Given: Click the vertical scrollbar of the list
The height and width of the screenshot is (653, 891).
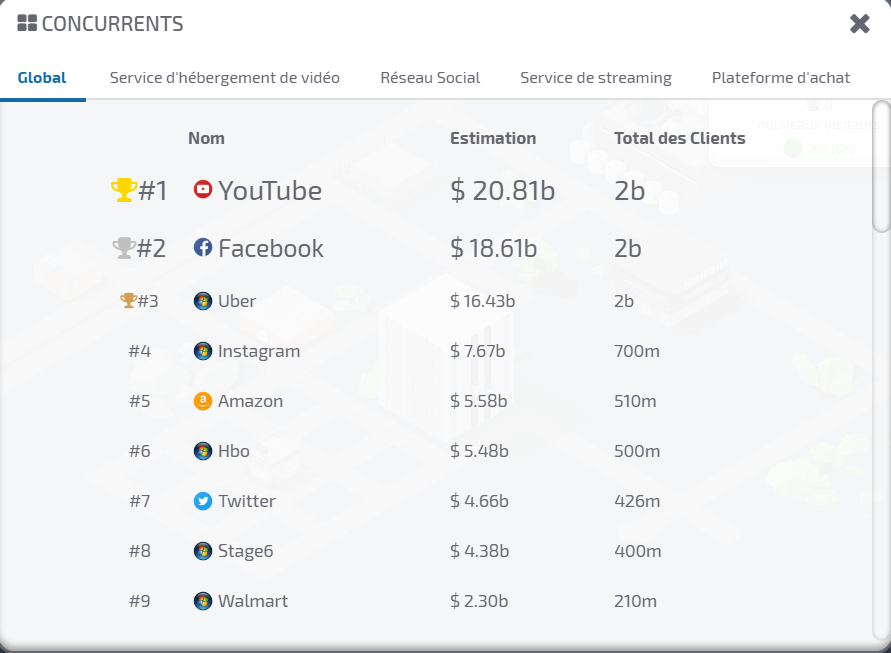Looking at the screenshot, I should [881, 167].
